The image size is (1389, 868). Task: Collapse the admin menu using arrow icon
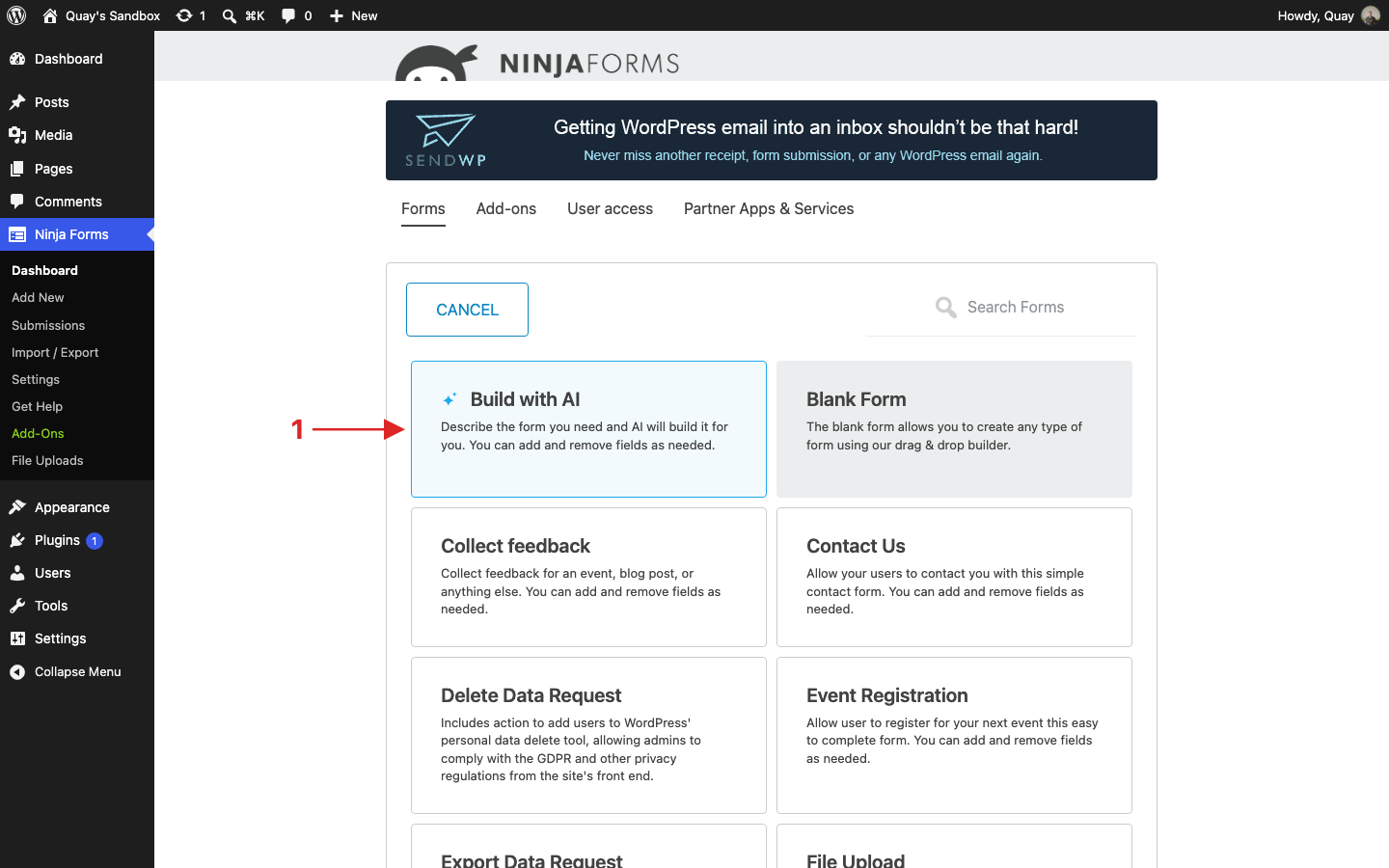[x=17, y=672]
